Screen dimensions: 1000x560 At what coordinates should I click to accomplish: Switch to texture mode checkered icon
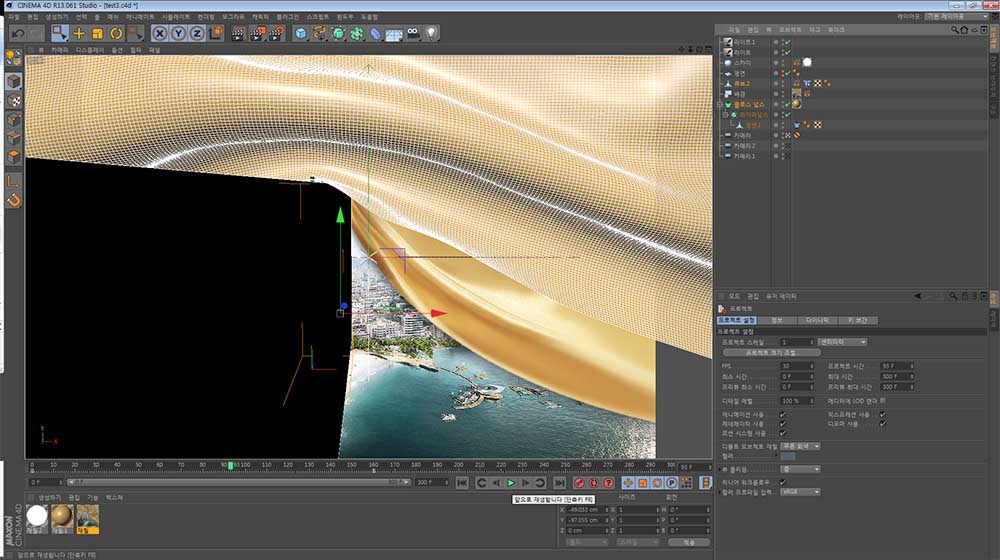(x=13, y=101)
